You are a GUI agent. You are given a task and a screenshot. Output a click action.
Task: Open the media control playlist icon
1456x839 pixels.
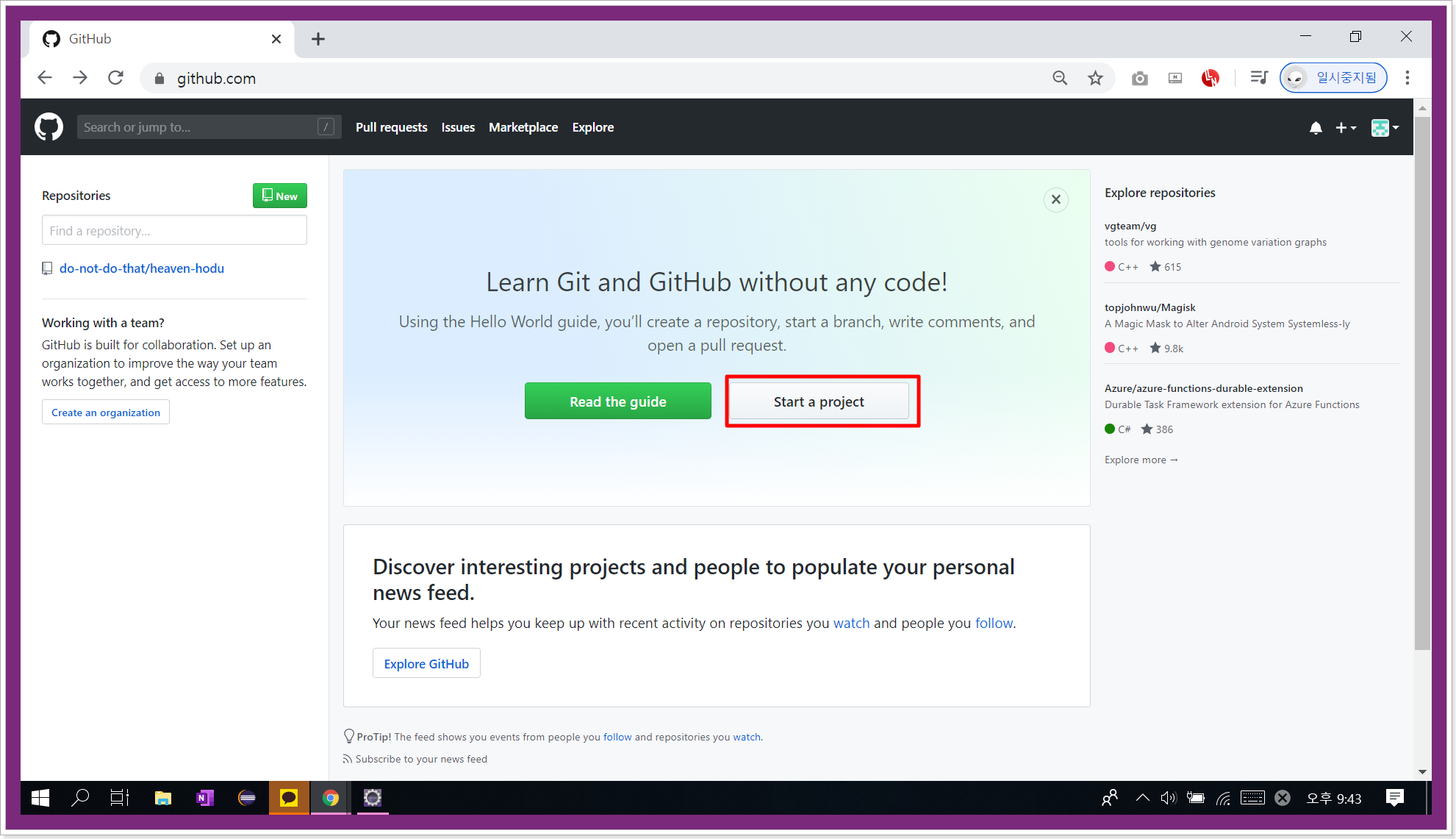pos(1258,78)
